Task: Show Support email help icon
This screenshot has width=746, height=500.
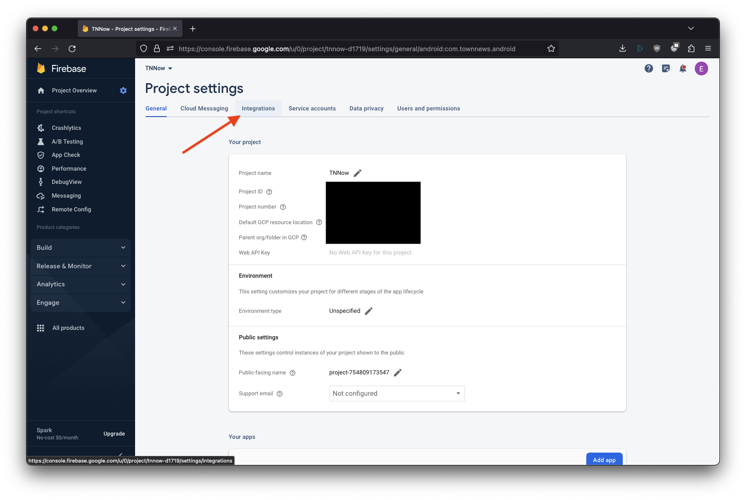Action: pyautogui.click(x=280, y=394)
